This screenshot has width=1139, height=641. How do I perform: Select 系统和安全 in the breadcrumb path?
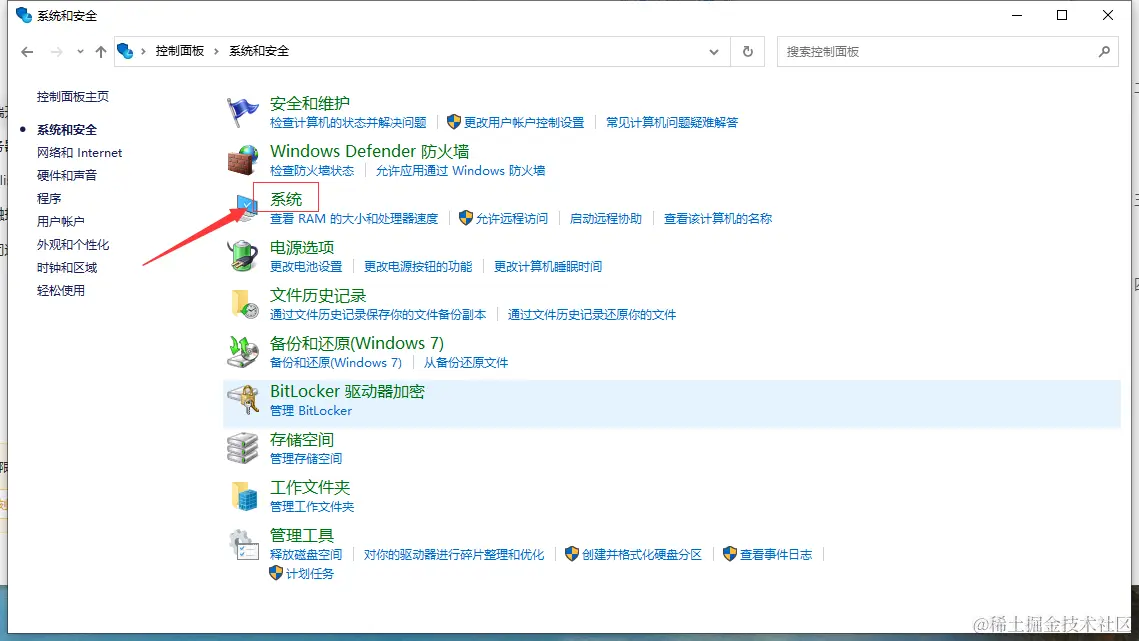click(259, 51)
